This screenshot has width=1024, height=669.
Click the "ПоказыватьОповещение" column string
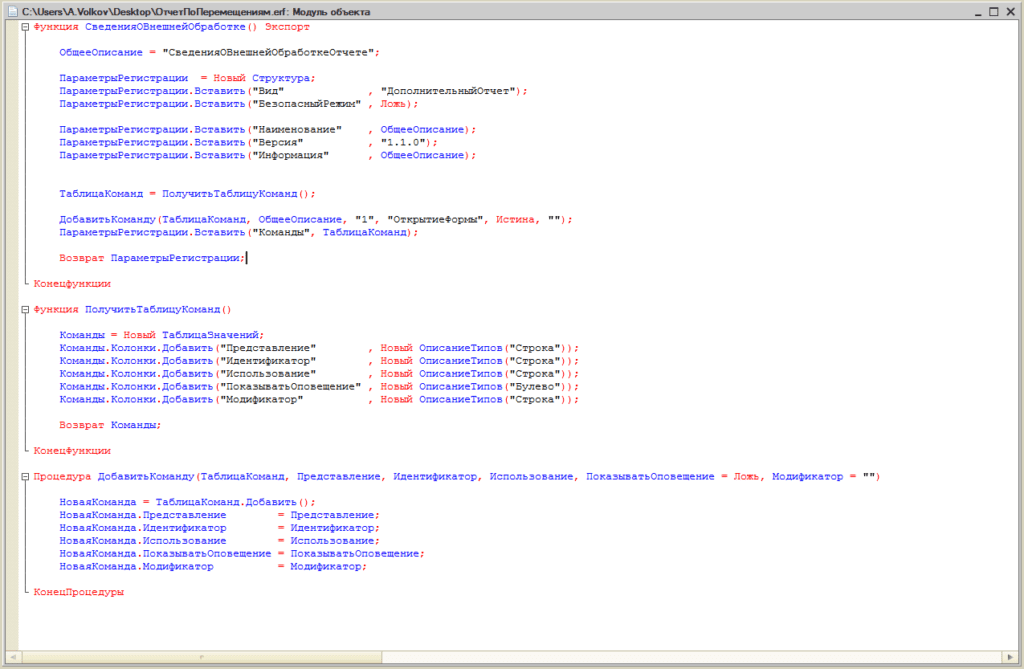[x=291, y=387]
